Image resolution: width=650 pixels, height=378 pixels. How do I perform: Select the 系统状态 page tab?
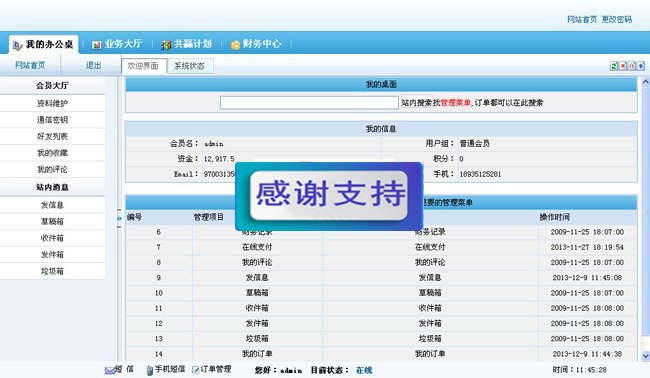[190, 66]
